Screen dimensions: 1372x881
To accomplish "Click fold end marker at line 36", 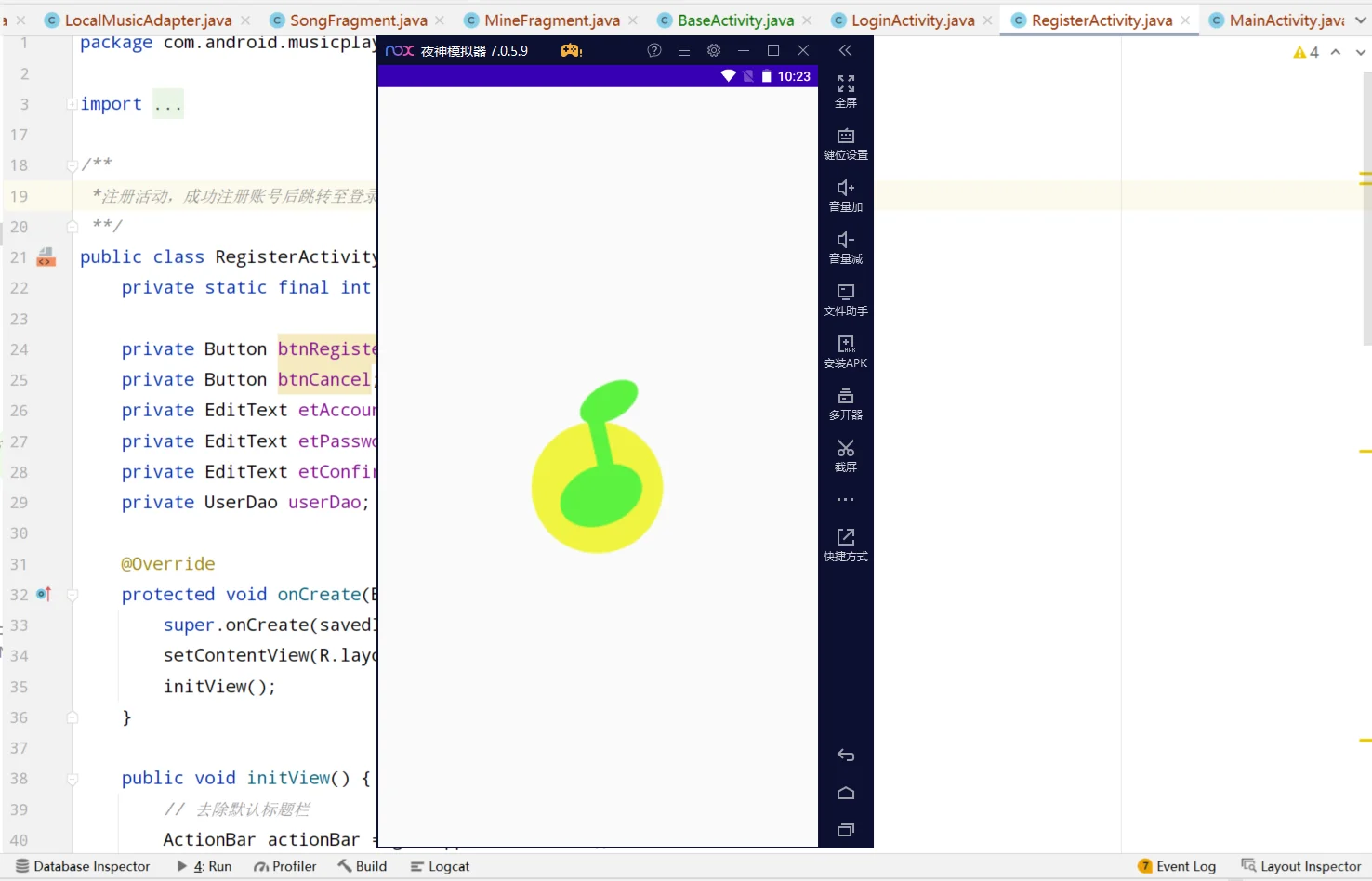I will [x=73, y=717].
